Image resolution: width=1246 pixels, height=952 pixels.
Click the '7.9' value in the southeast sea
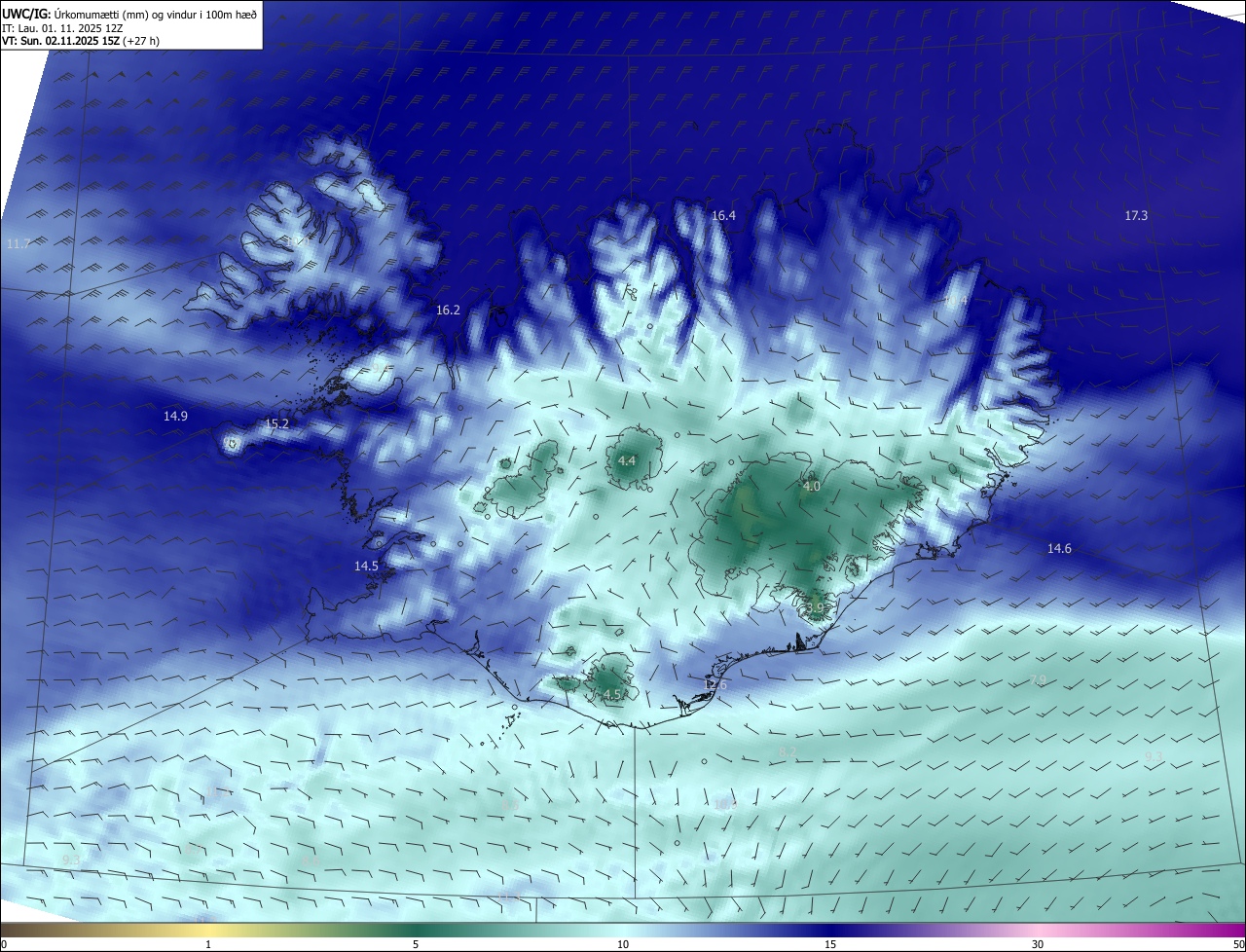1038,680
